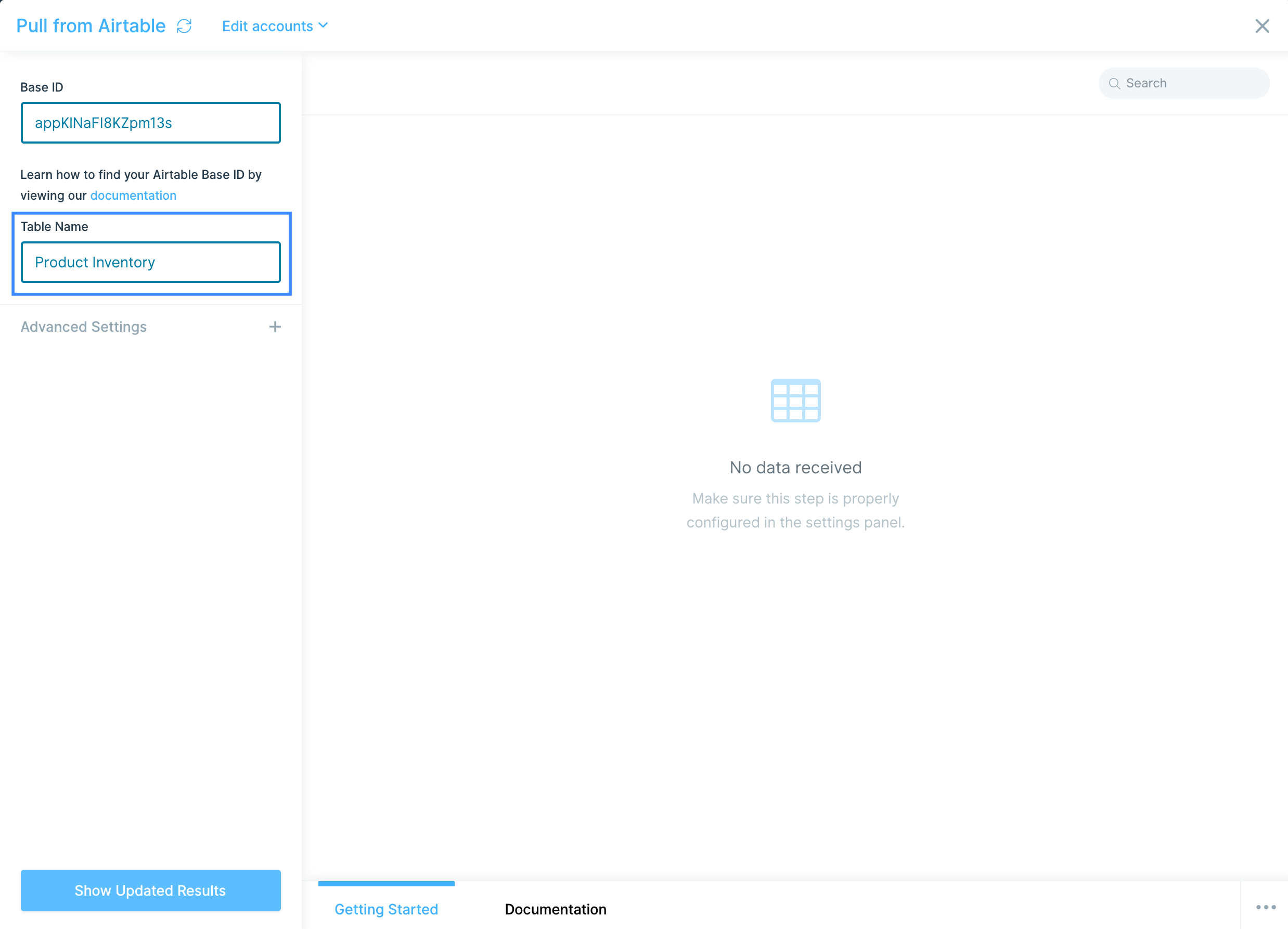Click the Pull from Airtable title
Viewport: 1288px width, 929px height.
tap(91, 26)
